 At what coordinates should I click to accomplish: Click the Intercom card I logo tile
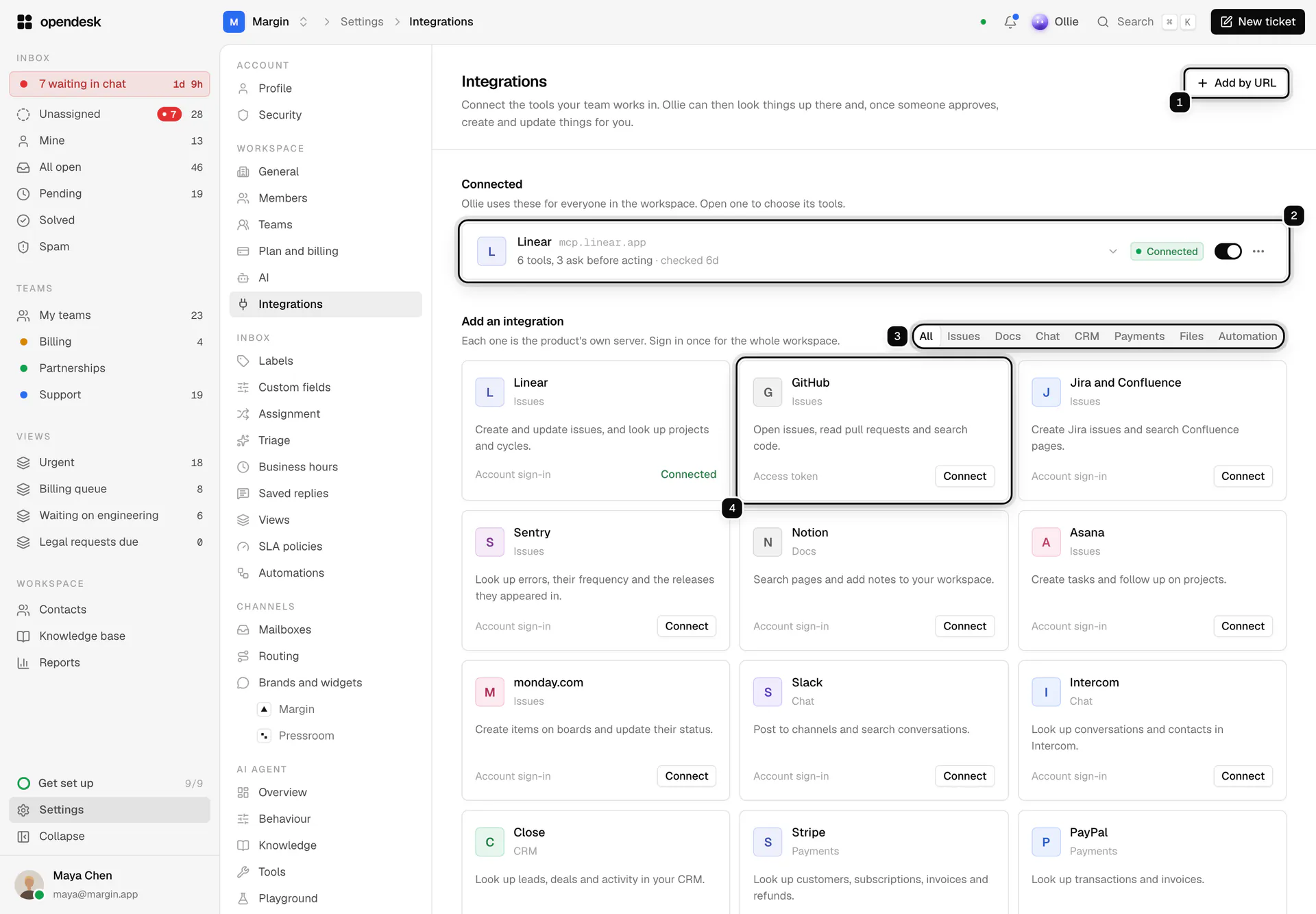tap(1046, 693)
